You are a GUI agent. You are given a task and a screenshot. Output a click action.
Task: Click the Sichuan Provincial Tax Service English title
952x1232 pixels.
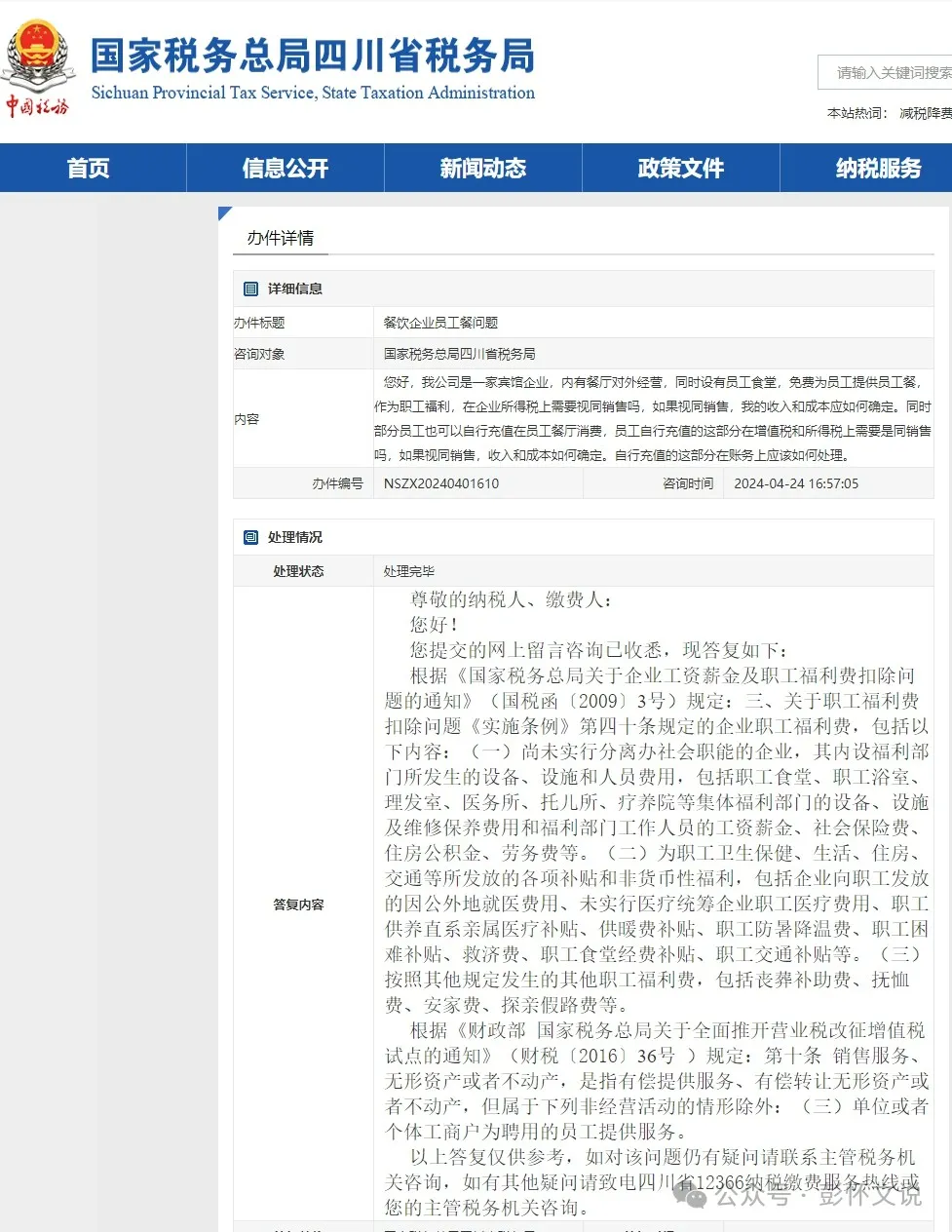pyautogui.click(x=313, y=93)
